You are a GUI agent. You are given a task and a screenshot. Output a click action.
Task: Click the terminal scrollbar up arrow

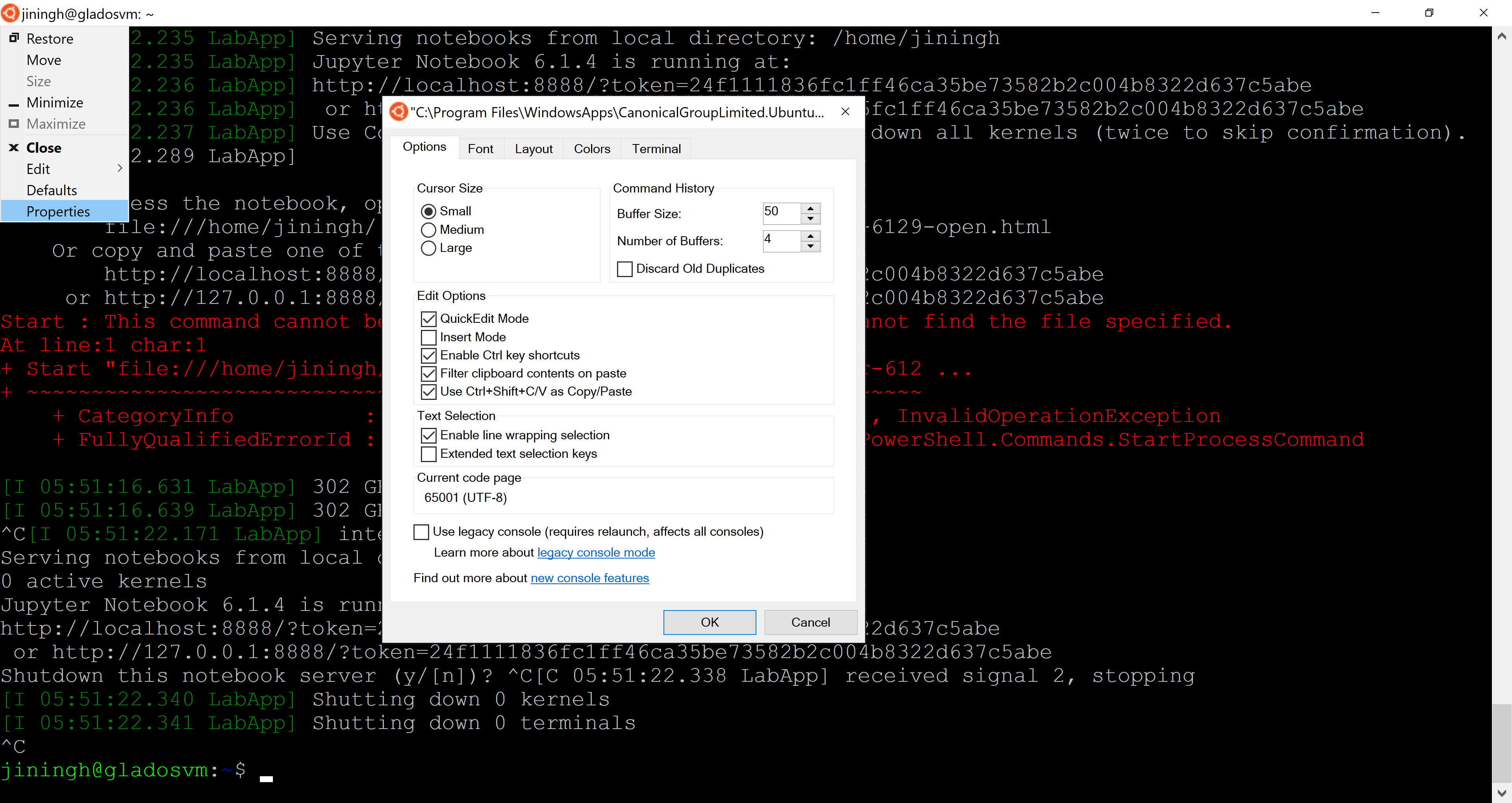pos(1501,36)
